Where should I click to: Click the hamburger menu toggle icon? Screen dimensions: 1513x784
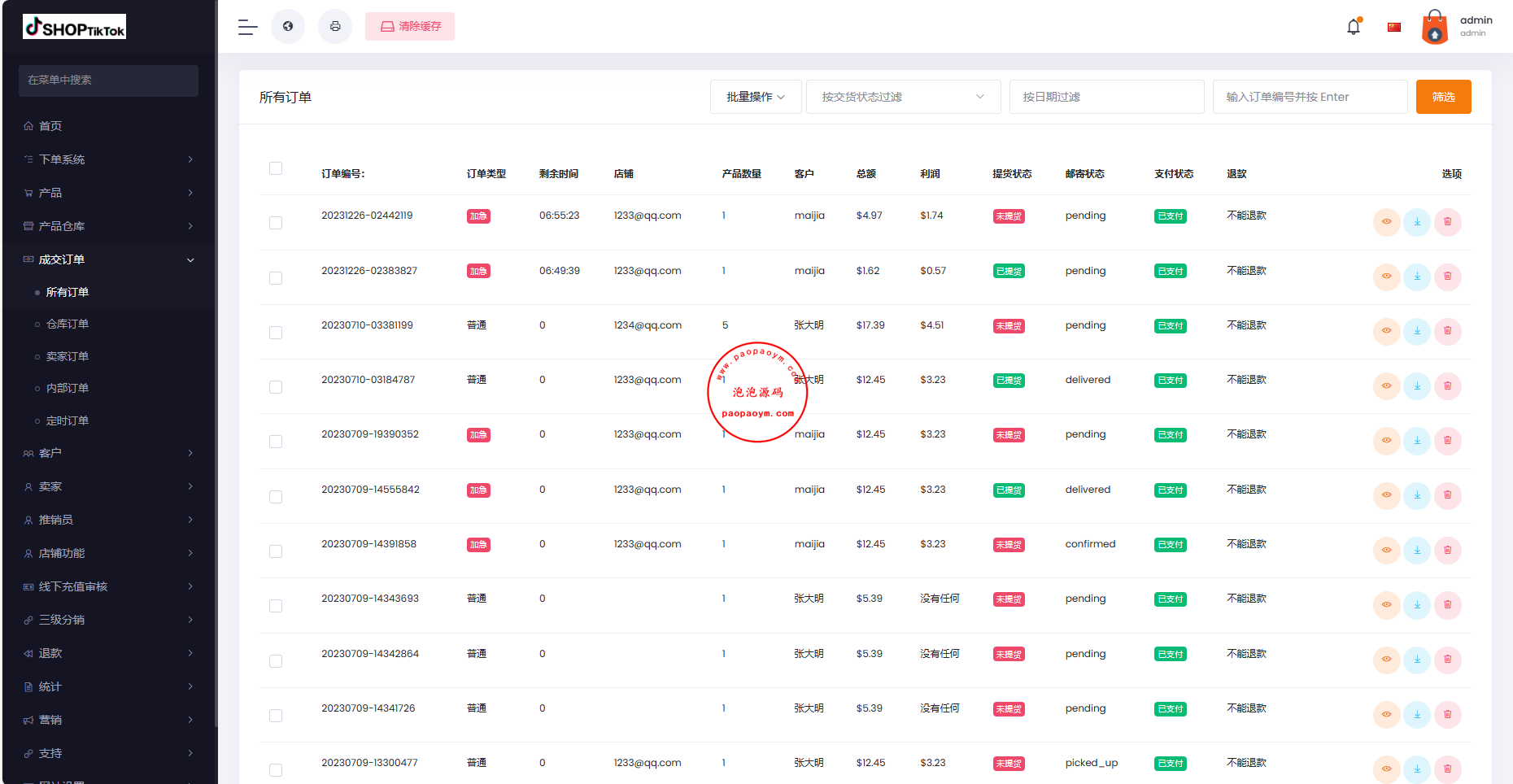(x=247, y=27)
